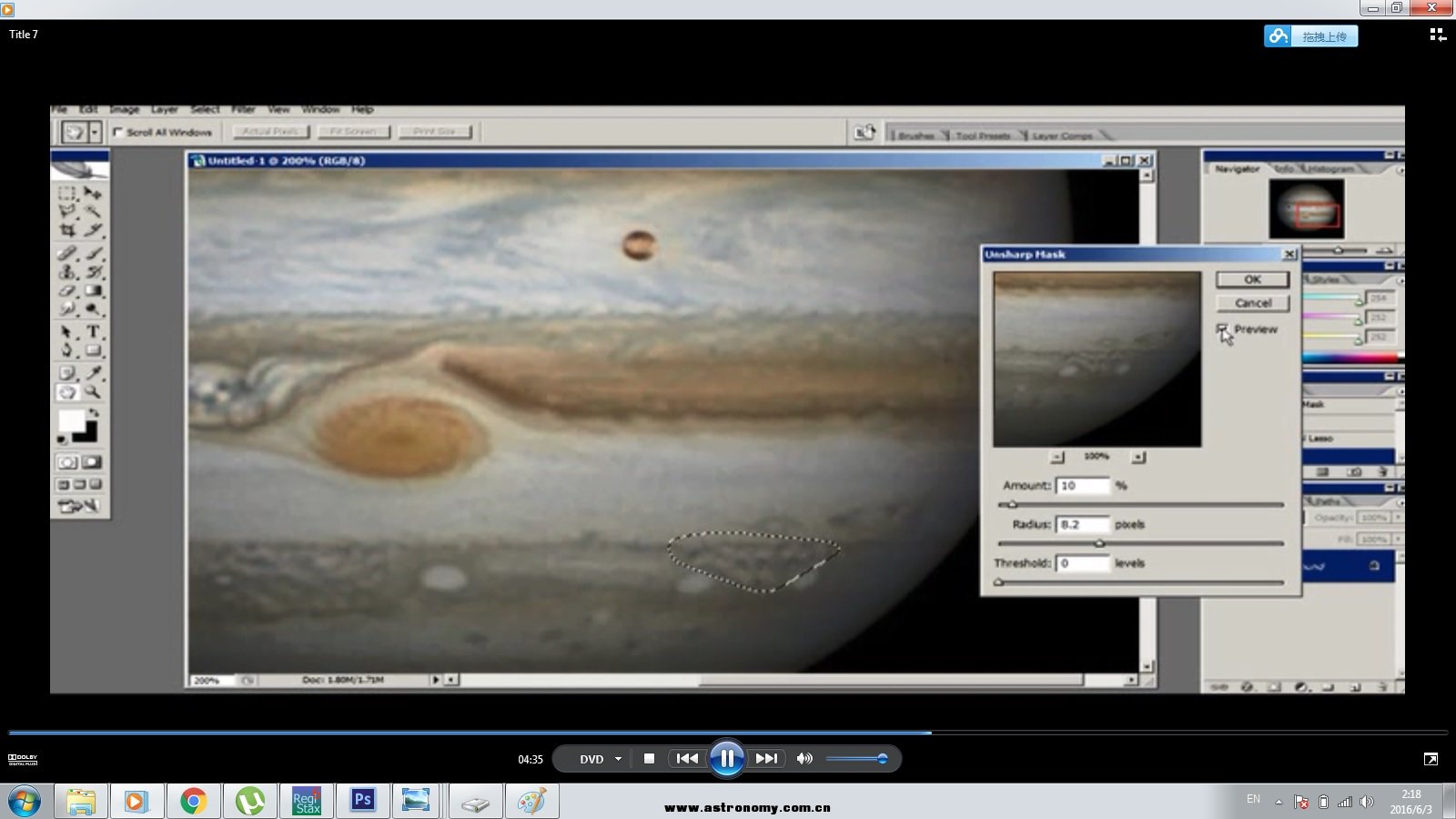This screenshot has height=819, width=1456.
Task: Switch to Standard Screen Mode
Action: pyautogui.click(x=64, y=484)
